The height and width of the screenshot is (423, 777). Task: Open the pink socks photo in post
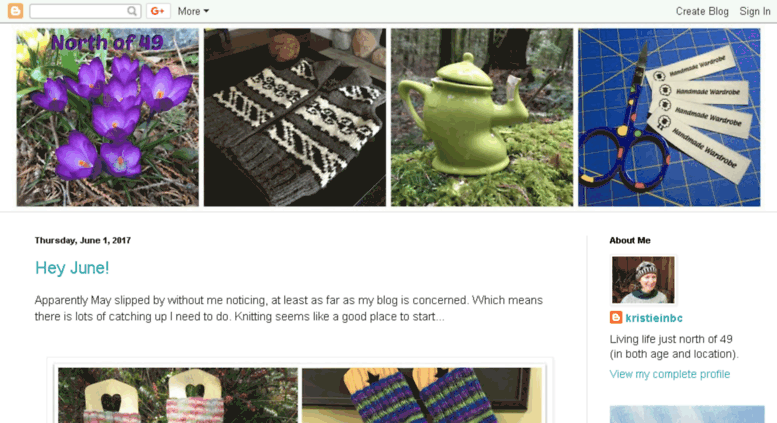pyautogui.click(x=178, y=395)
